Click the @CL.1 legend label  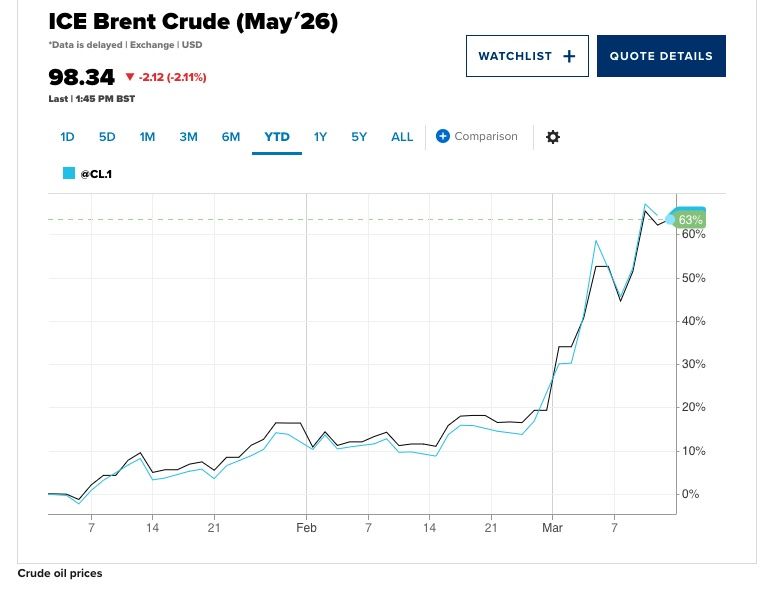[96, 173]
